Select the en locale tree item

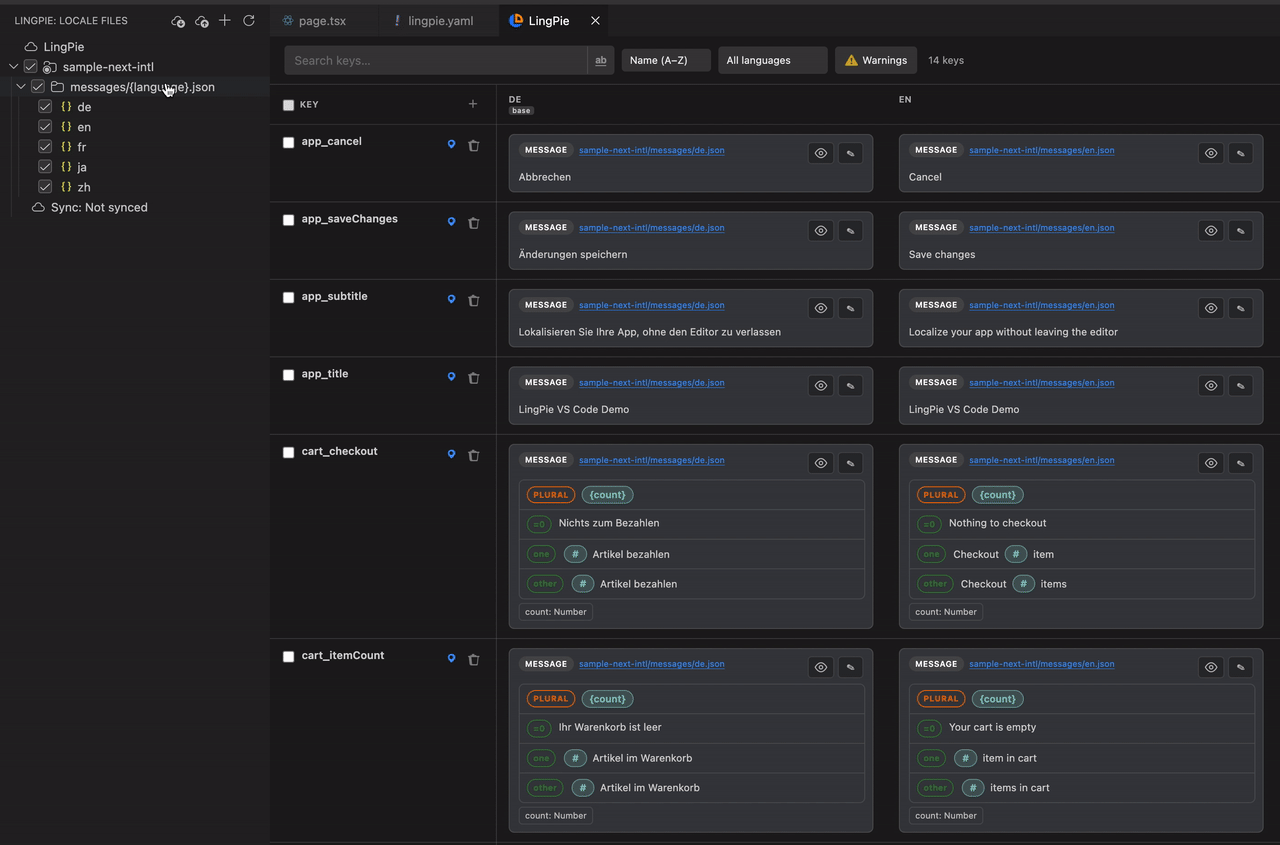click(x=84, y=127)
